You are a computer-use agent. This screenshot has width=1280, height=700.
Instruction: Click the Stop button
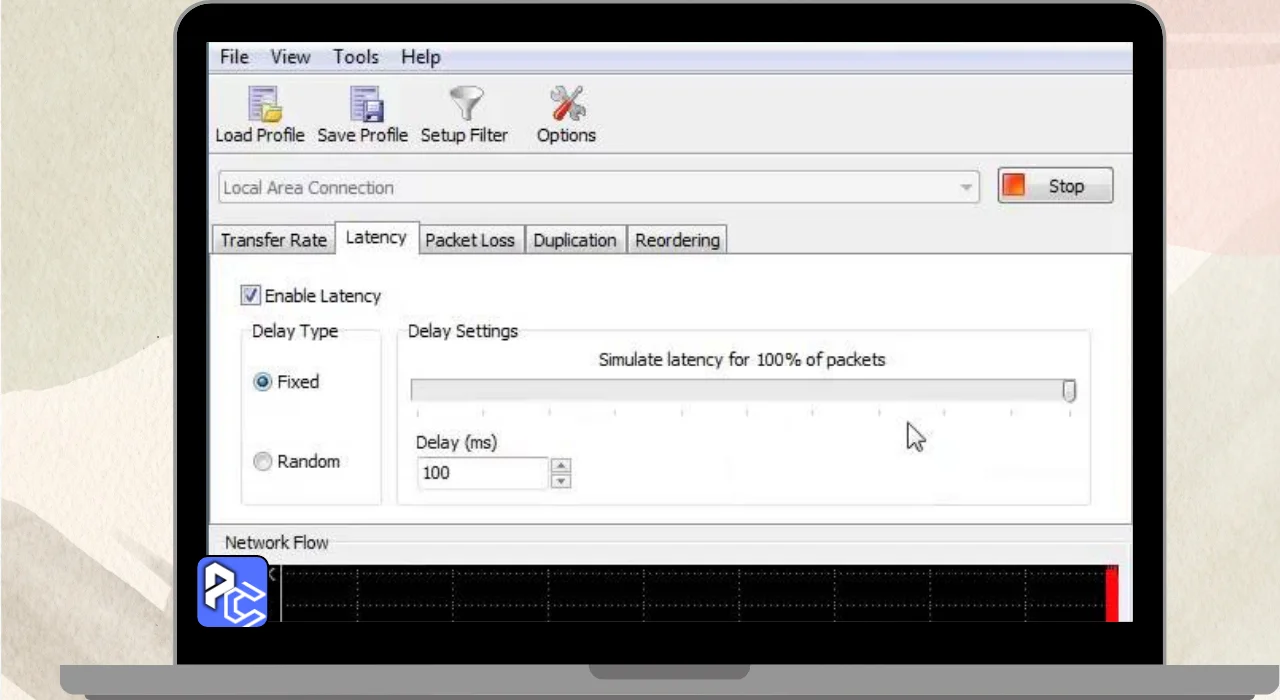tap(1055, 186)
